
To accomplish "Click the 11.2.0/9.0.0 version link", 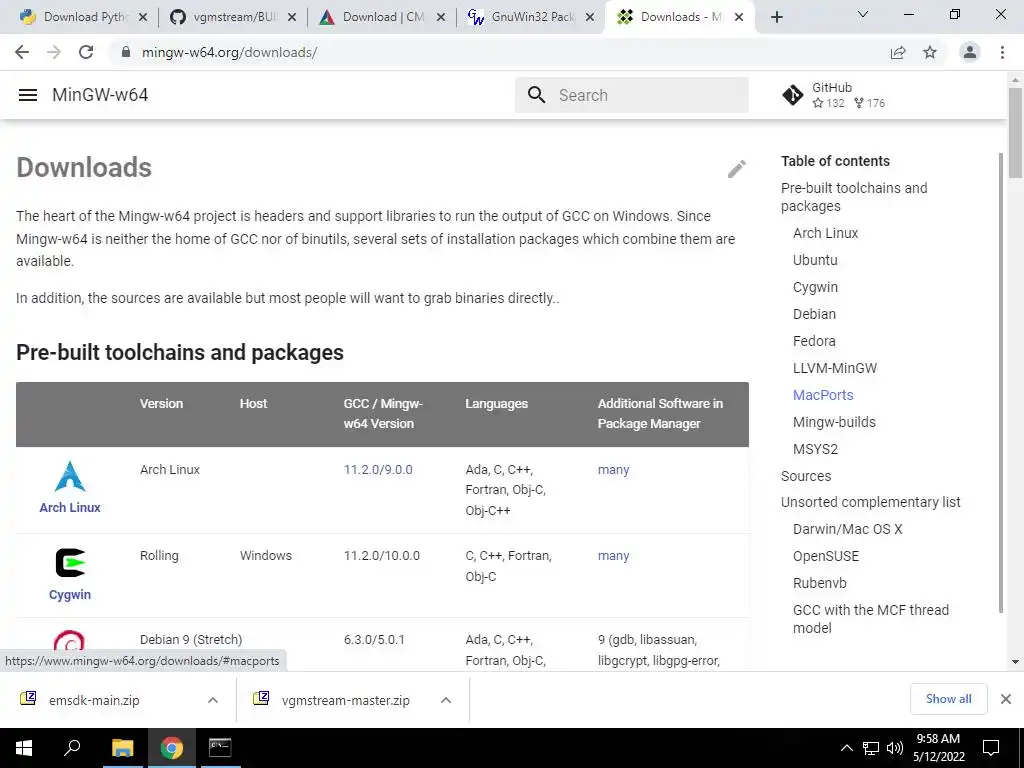I will 378,470.
